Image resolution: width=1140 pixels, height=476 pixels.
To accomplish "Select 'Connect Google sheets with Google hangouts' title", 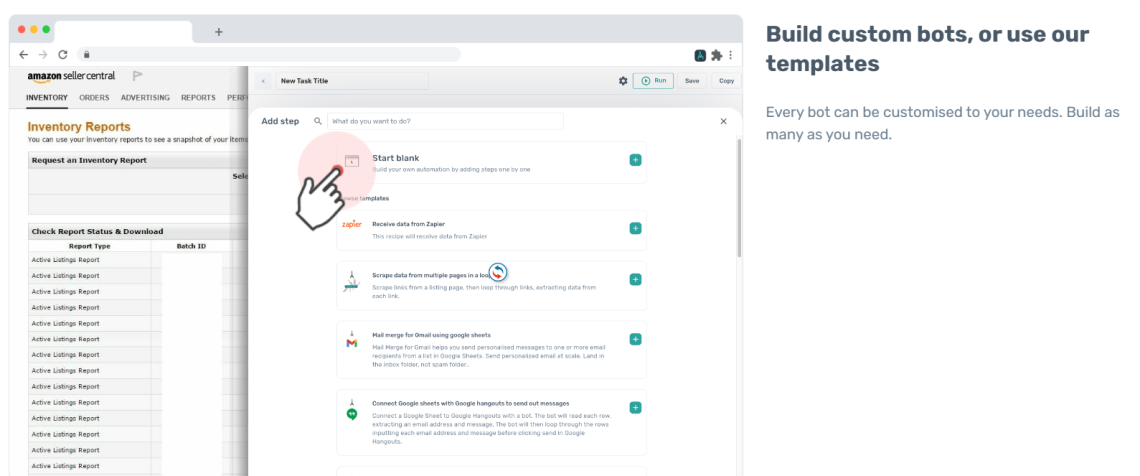I will pos(470,403).
